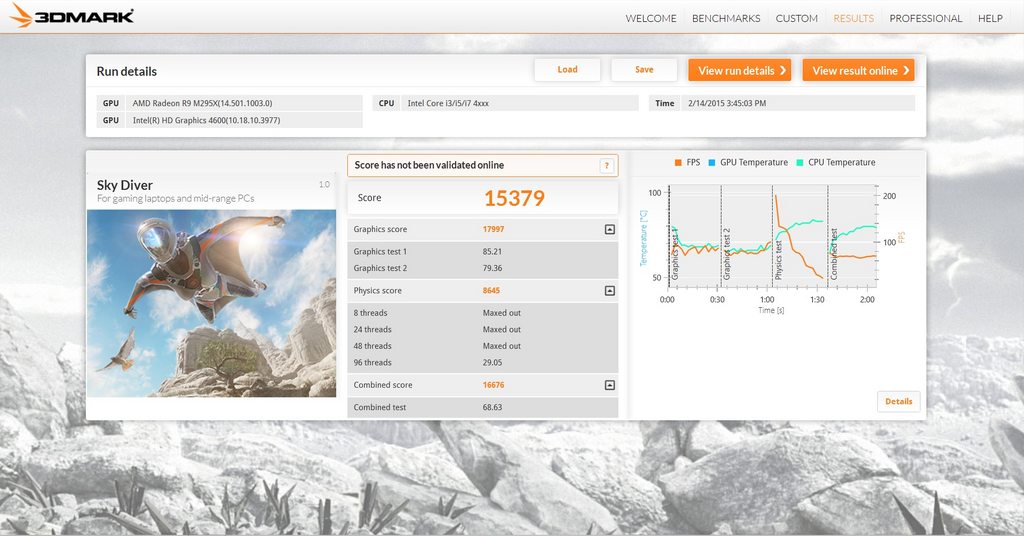
Task: Click the 24 threads row label
Action: coord(372,330)
